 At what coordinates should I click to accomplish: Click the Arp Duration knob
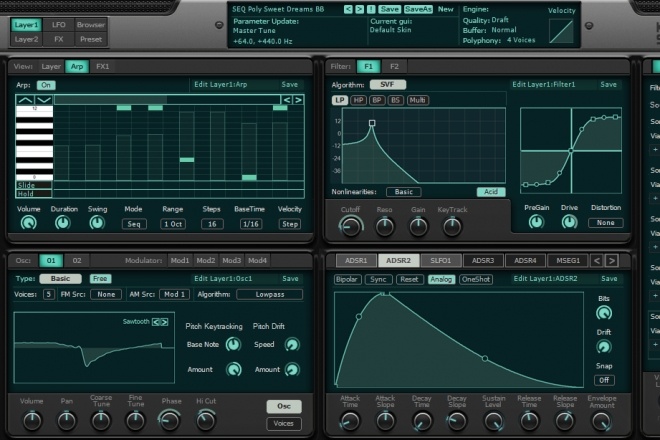(x=63, y=223)
